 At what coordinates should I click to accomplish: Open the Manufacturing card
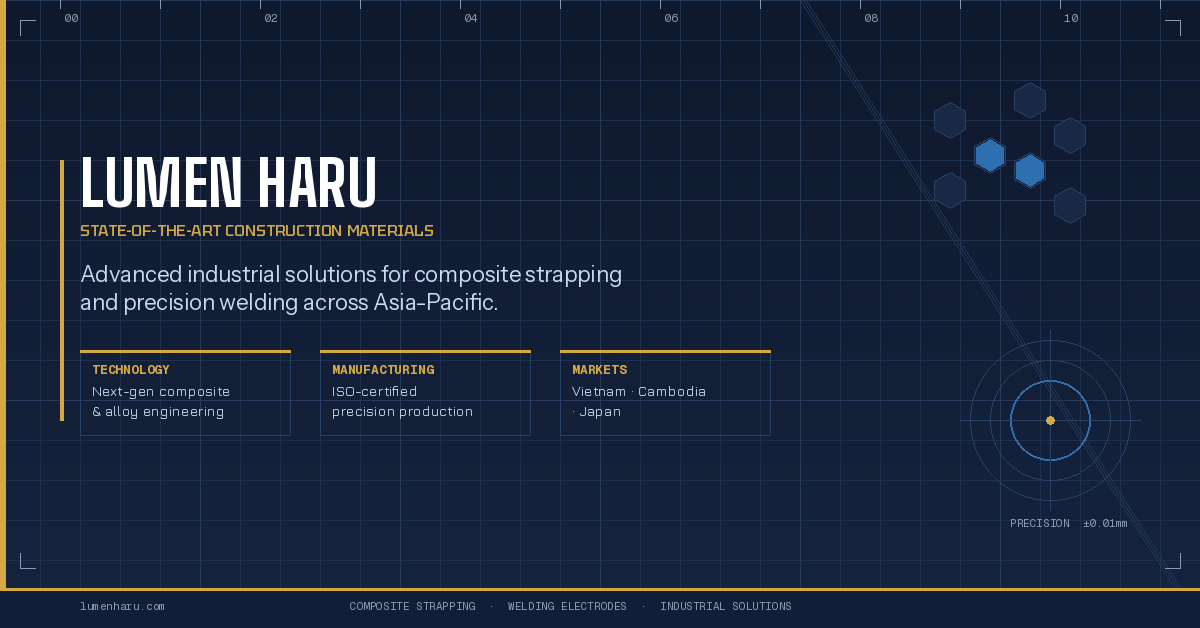[x=425, y=393]
